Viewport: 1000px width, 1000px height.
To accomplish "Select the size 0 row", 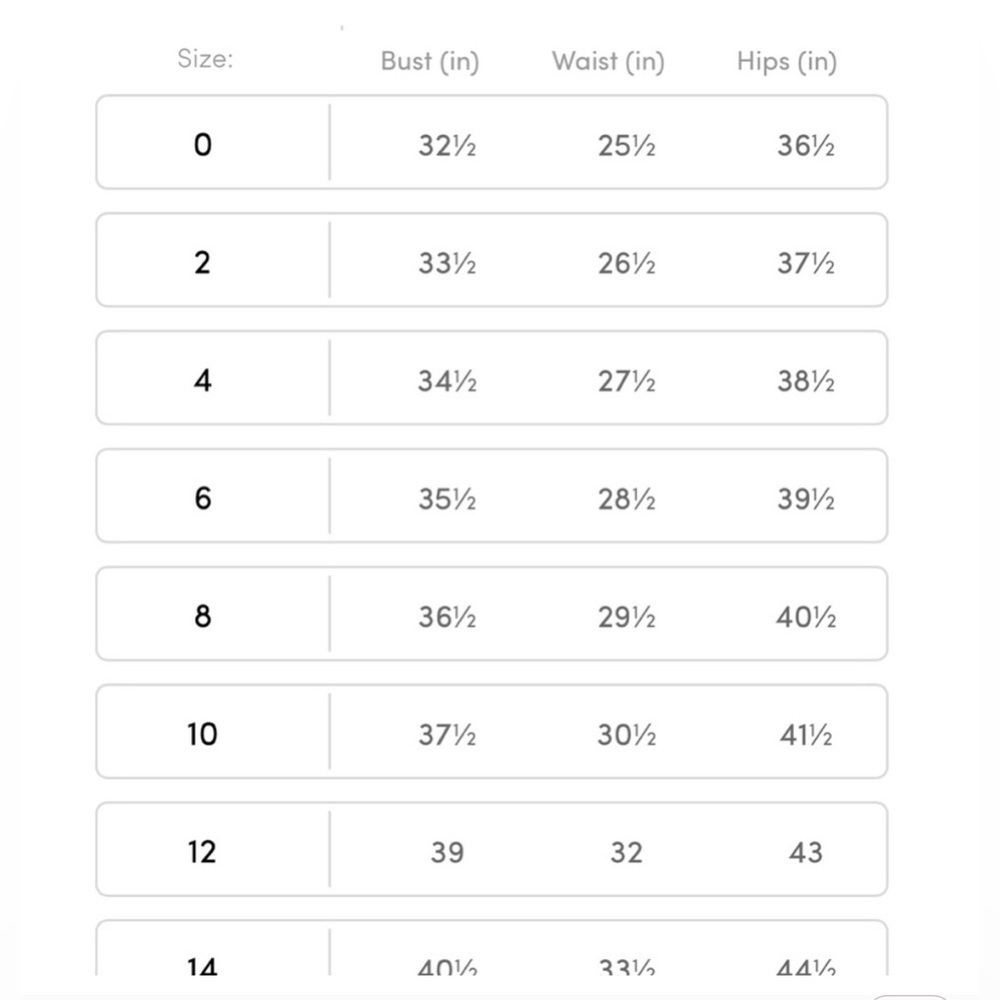I will pyautogui.click(x=492, y=142).
